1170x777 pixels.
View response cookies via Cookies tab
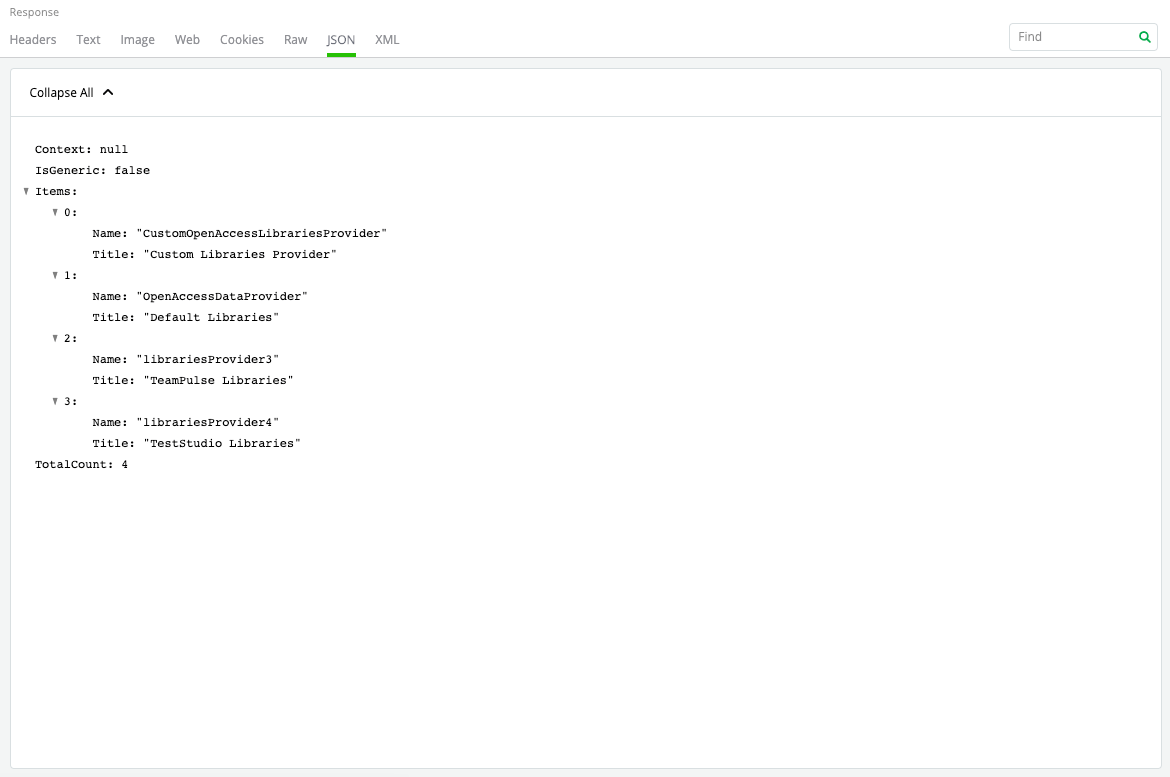pyautogui.click(x=242, y=39)
